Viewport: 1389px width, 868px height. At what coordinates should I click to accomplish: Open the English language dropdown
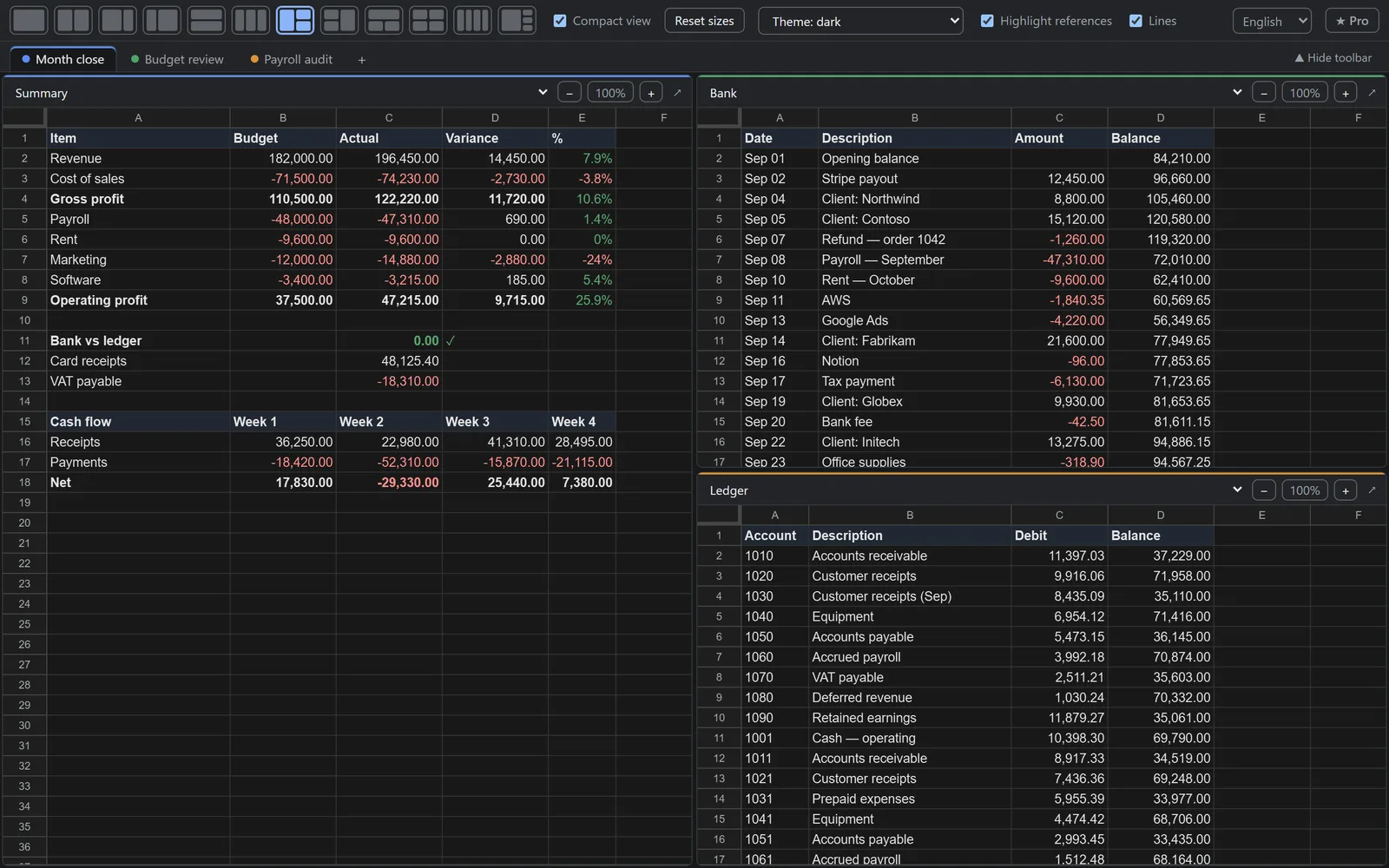click(x=1271, y=21)
